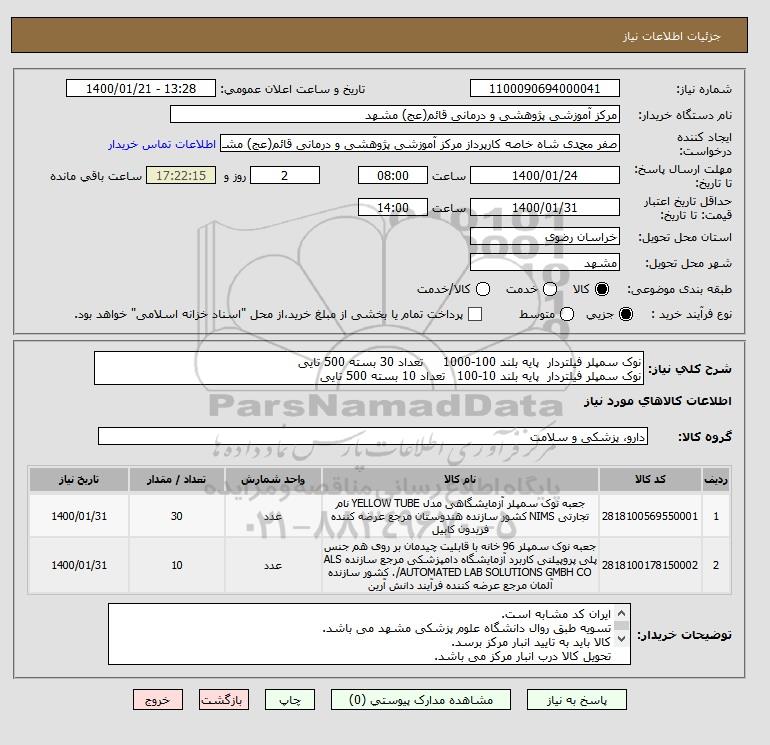Click product code 2818100178150002
770x745 pixels.
point(650,565)
